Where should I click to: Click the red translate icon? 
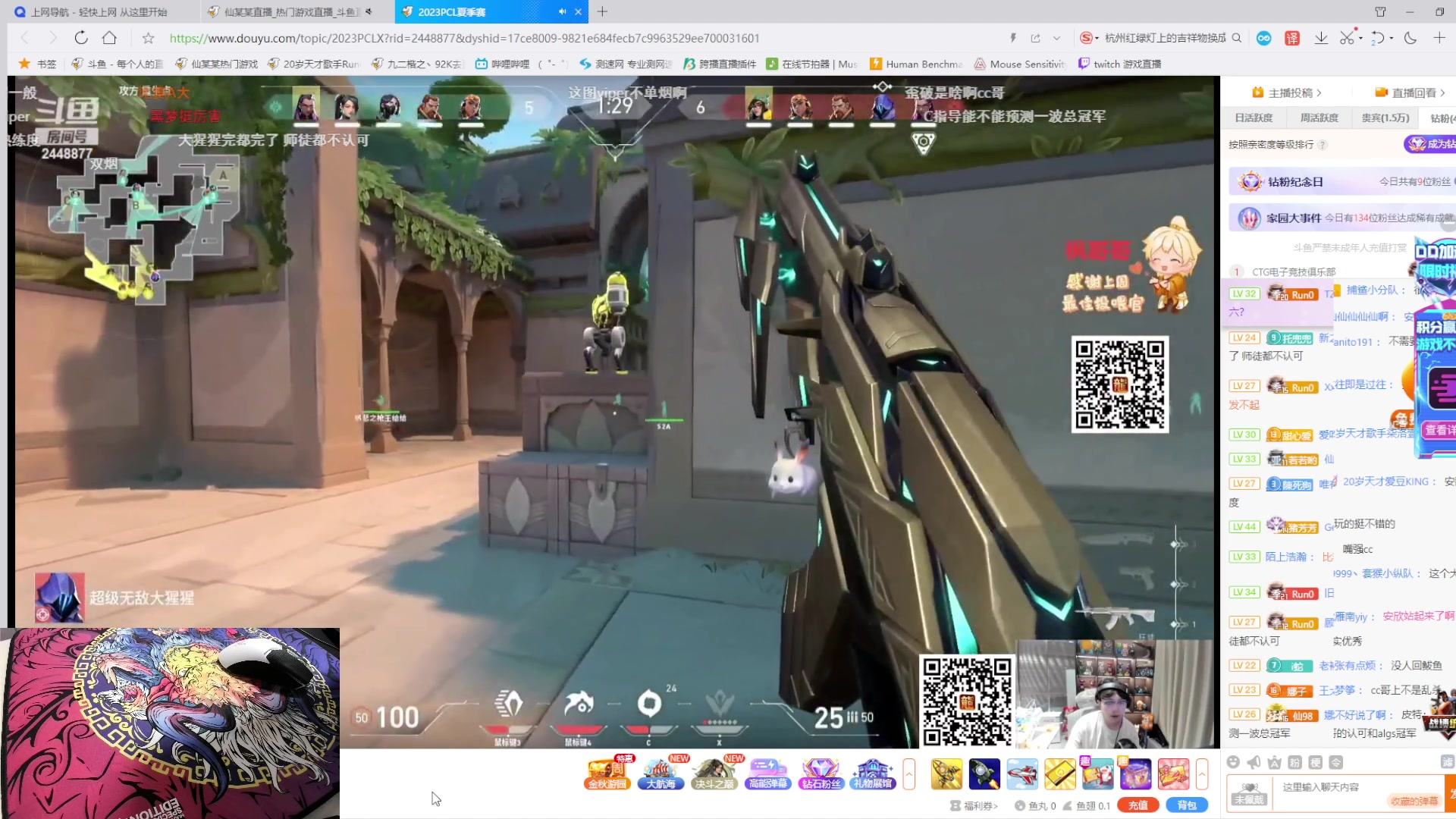pos(1292,38)
